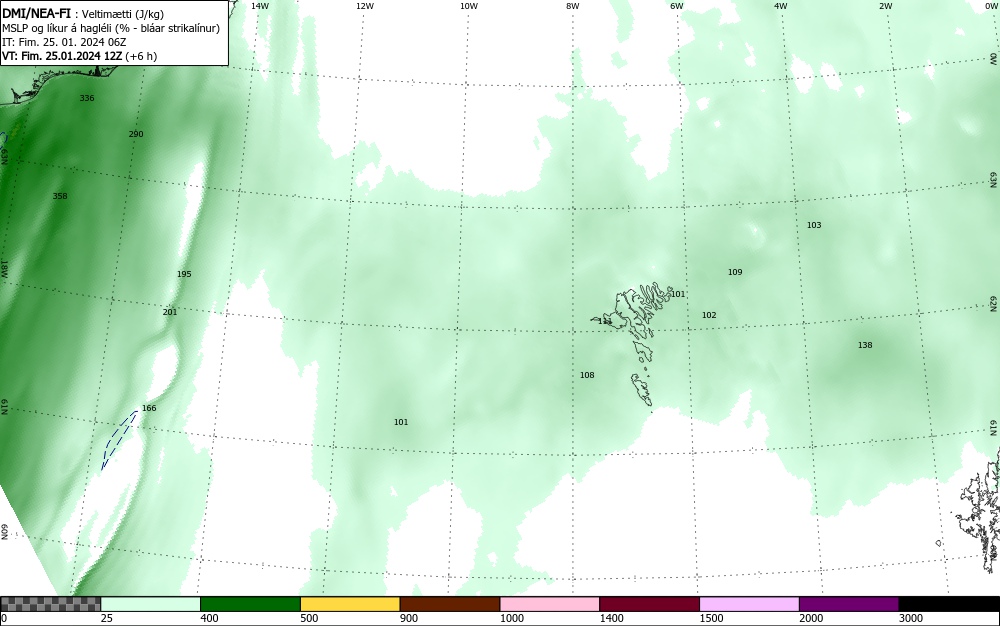Click the 12W longitude label

(x=364, y=6)
